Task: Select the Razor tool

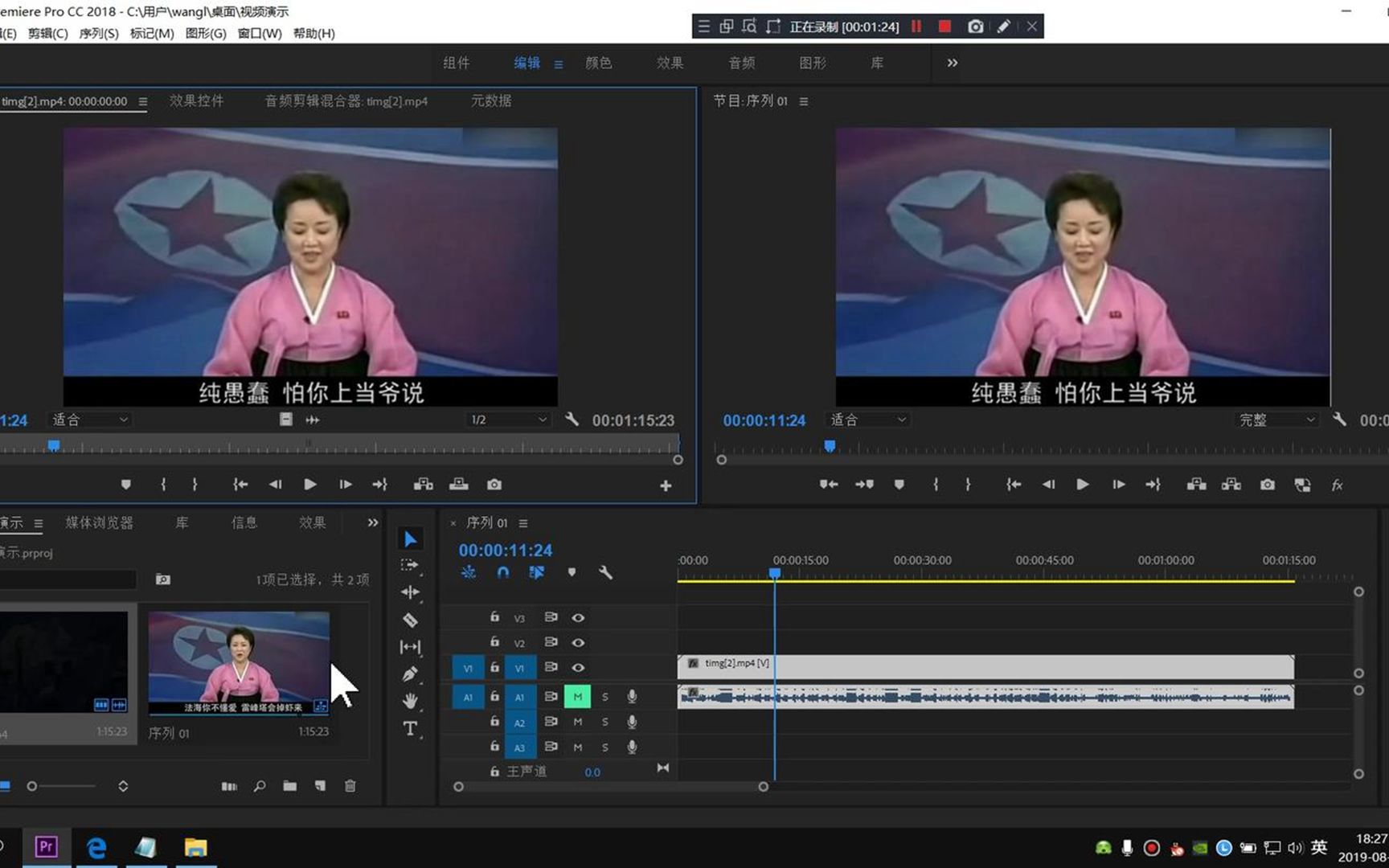Action: (410, 620)
